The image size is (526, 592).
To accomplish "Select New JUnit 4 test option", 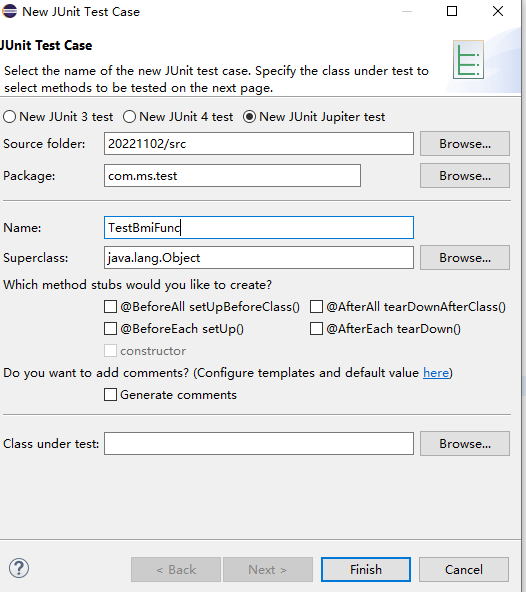I will pos(130,117).
